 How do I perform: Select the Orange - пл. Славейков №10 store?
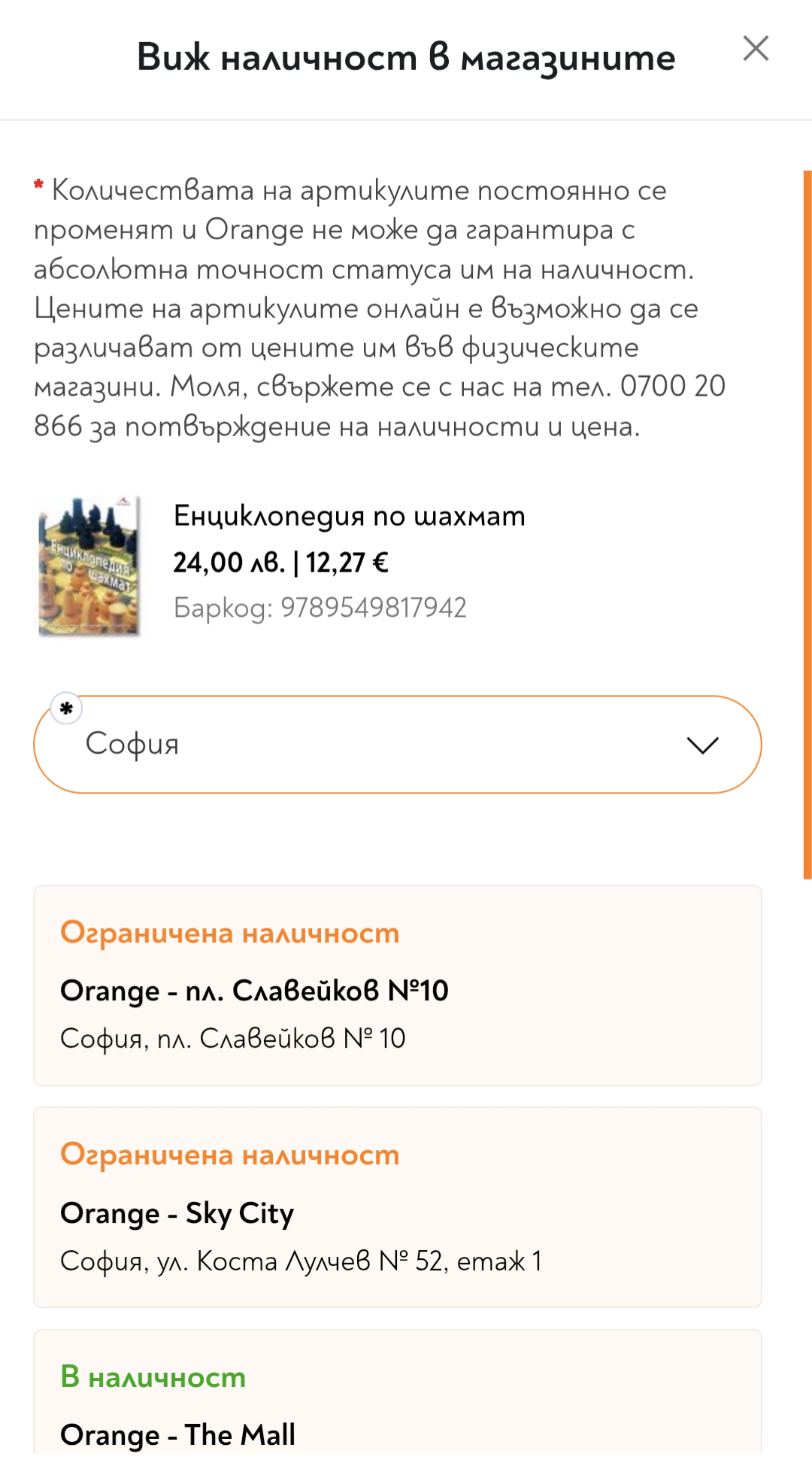click(x=254, y=991)
